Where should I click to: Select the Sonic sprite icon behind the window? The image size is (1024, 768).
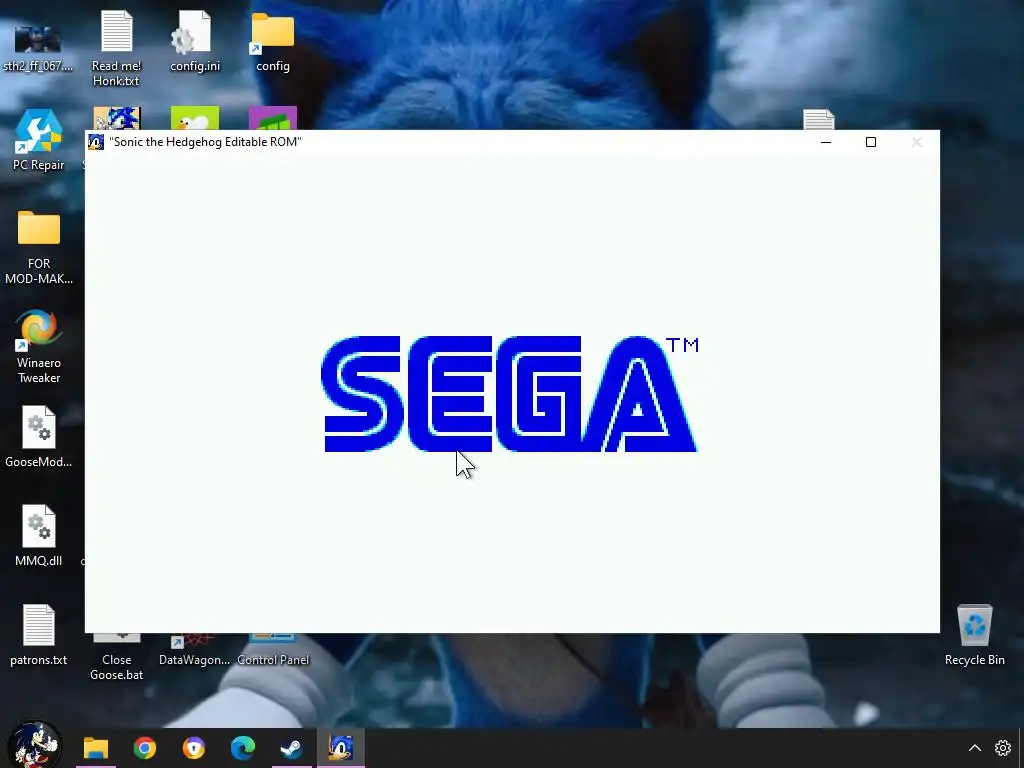click(117, 118)
